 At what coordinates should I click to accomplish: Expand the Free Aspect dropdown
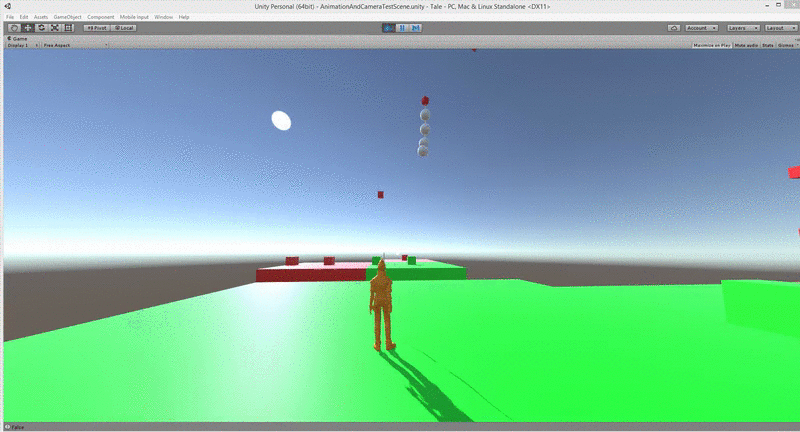click(x=74, y=45)
